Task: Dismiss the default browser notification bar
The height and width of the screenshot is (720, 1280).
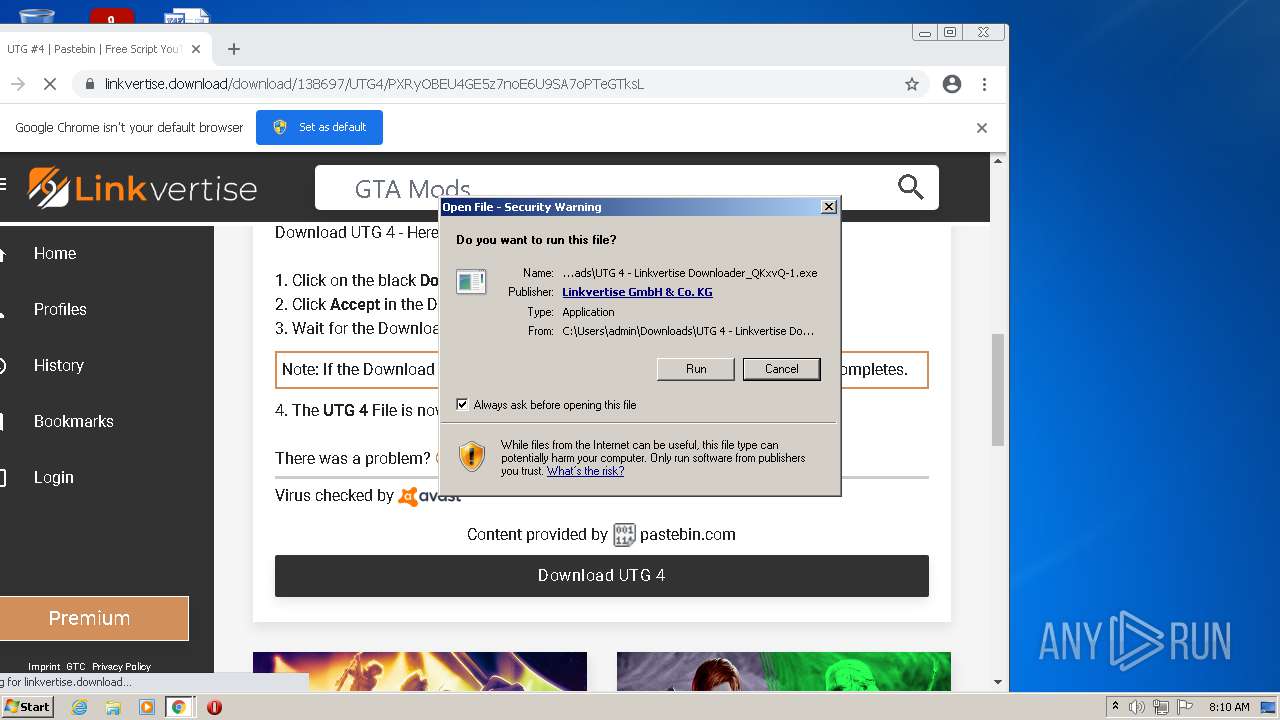Action: click(982, 128)
